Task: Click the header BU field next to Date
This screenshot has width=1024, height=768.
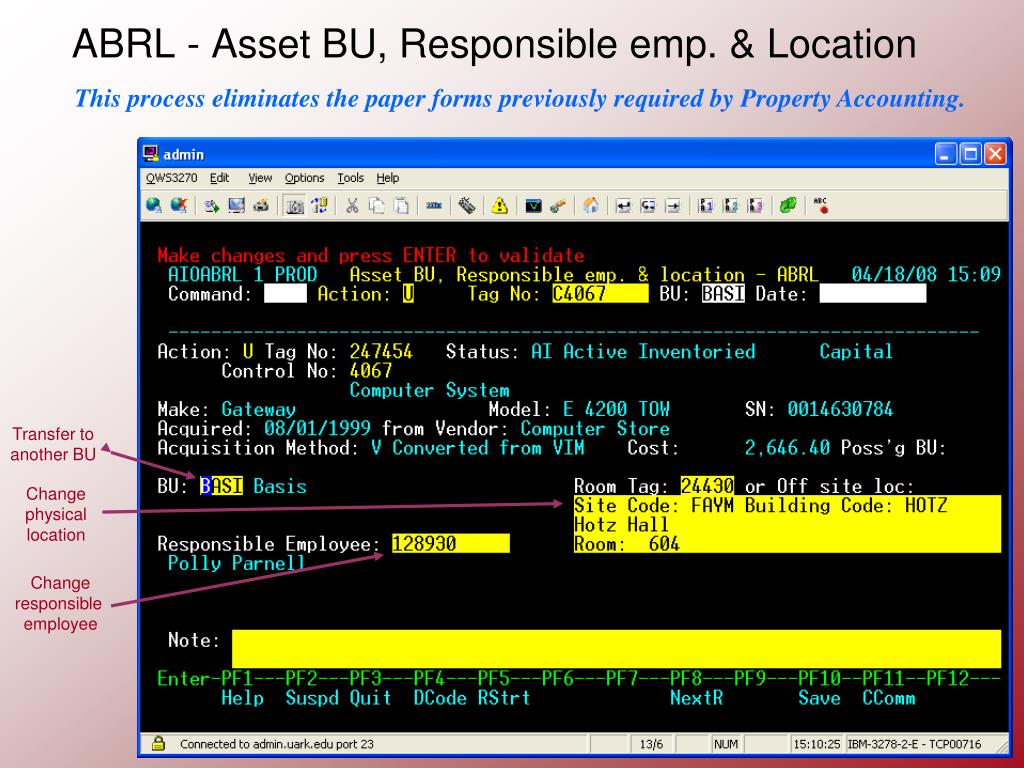Action: point(724,294)
